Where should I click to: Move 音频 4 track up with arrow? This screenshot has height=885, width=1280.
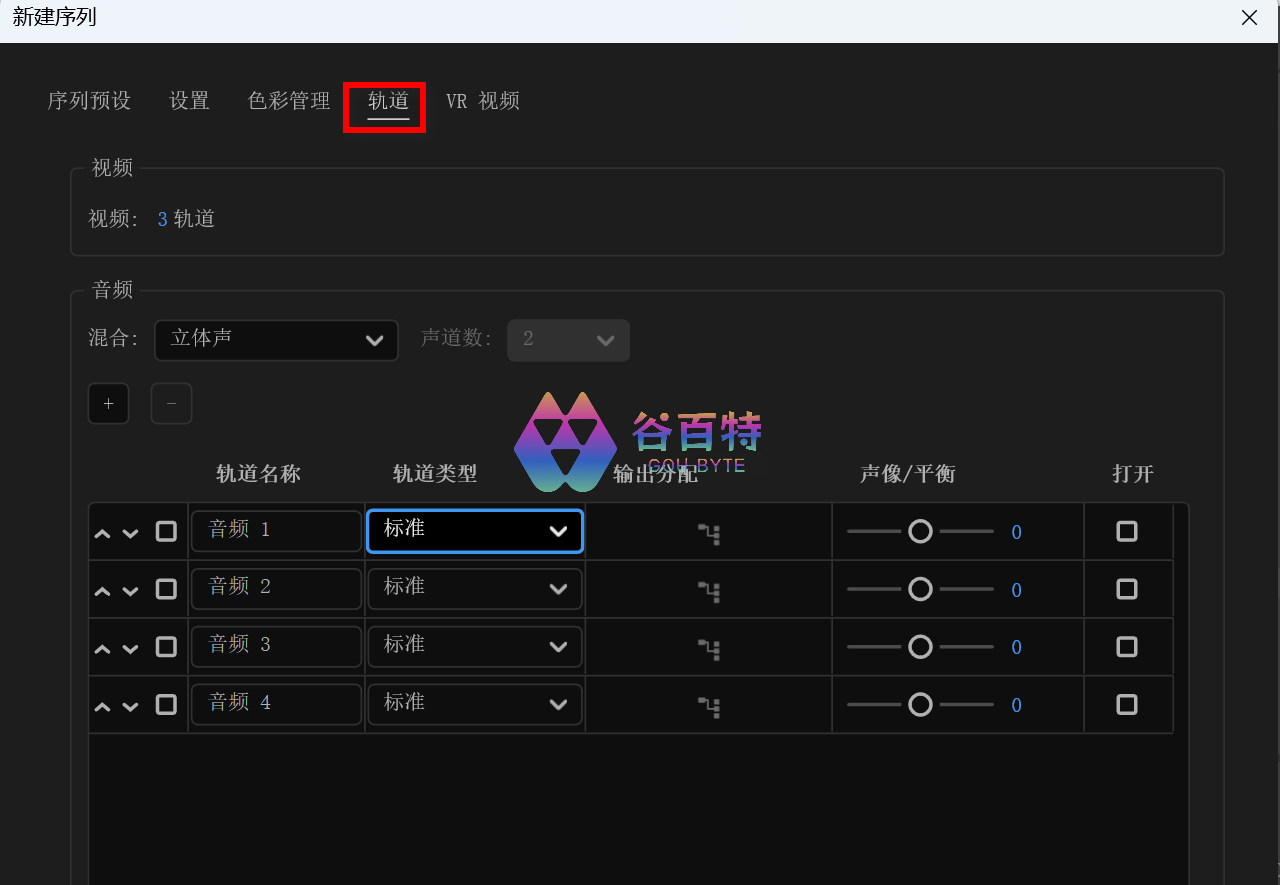[x=102, y=707]
